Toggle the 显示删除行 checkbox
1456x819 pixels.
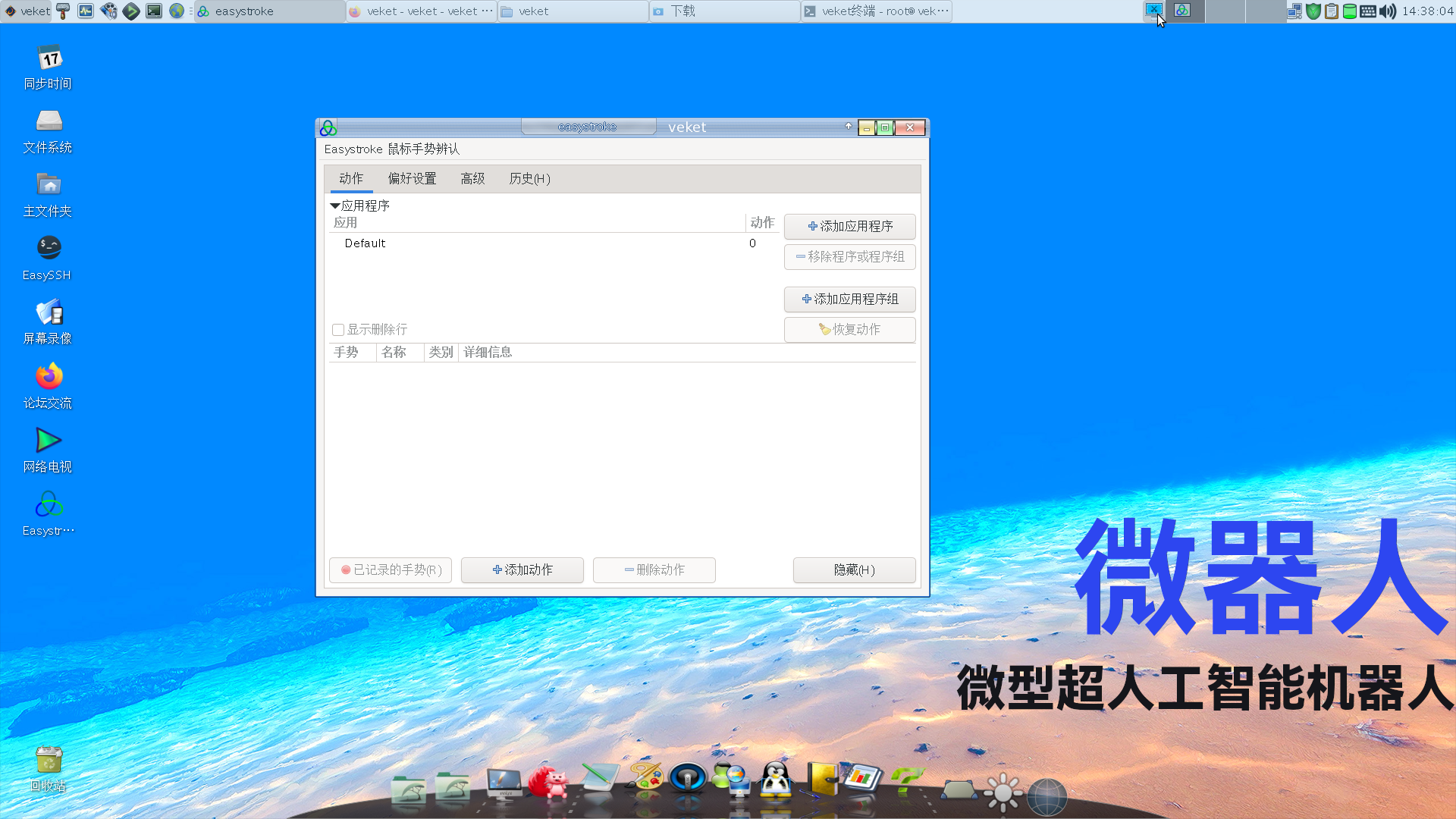338,329
